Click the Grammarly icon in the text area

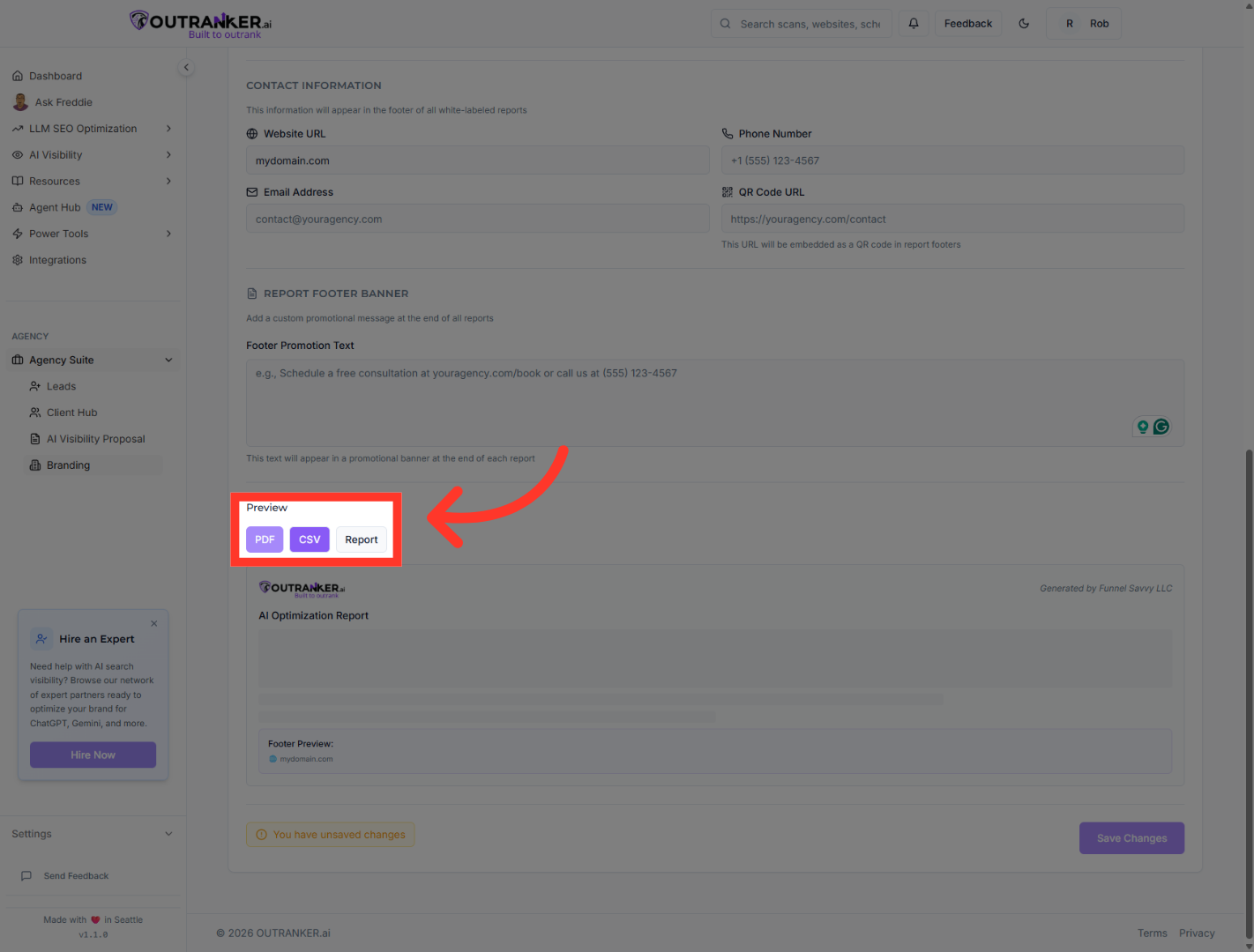click(1161, 426)
